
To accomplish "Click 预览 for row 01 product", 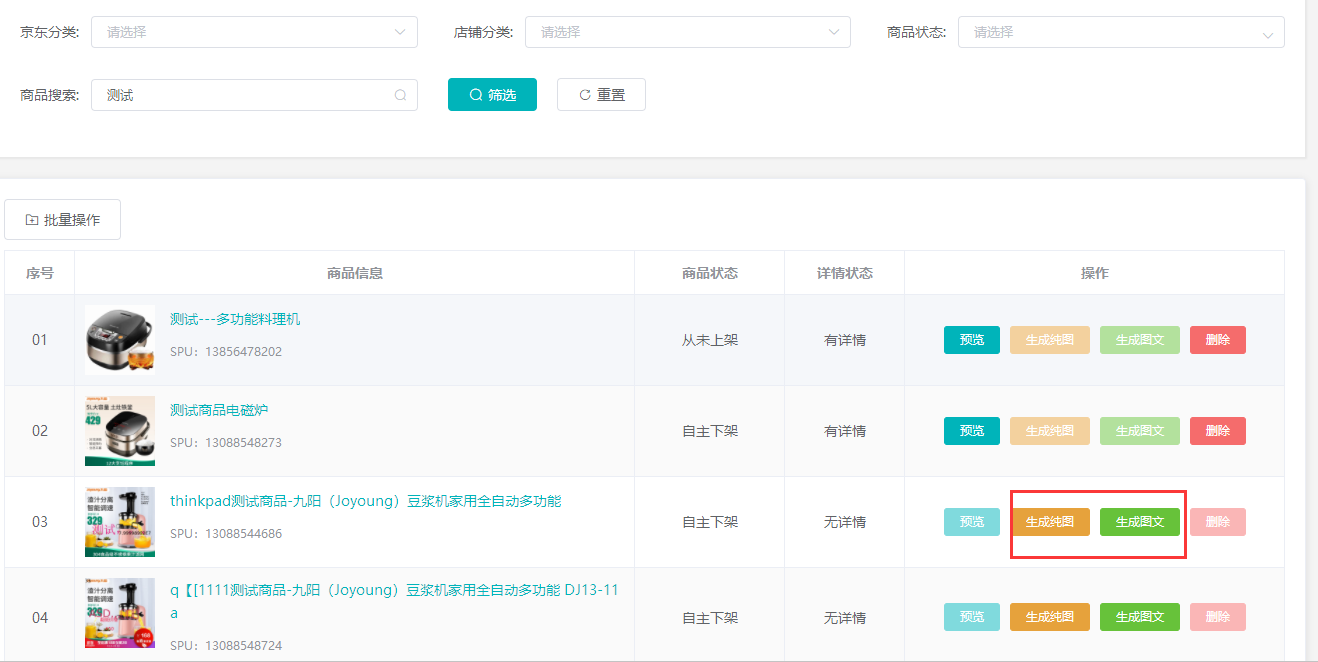I will tap(971, 340).
